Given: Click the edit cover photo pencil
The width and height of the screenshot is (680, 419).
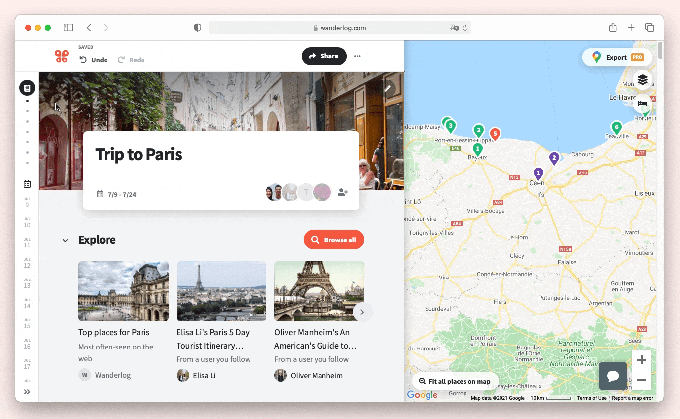Looking at the screenshot, I should tap(388, 88).
